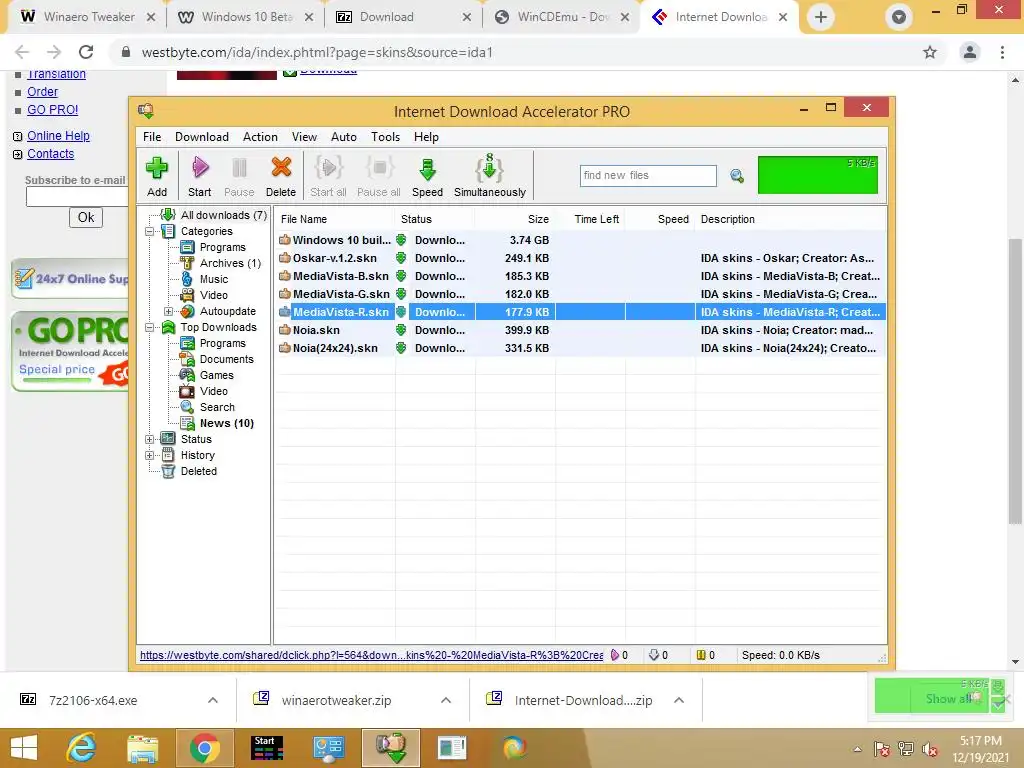The height and width of the screenshot is (768, 1024).
Task: Select the Noia.skn download row
Action: pyautogui.click(x=580, y=330)
